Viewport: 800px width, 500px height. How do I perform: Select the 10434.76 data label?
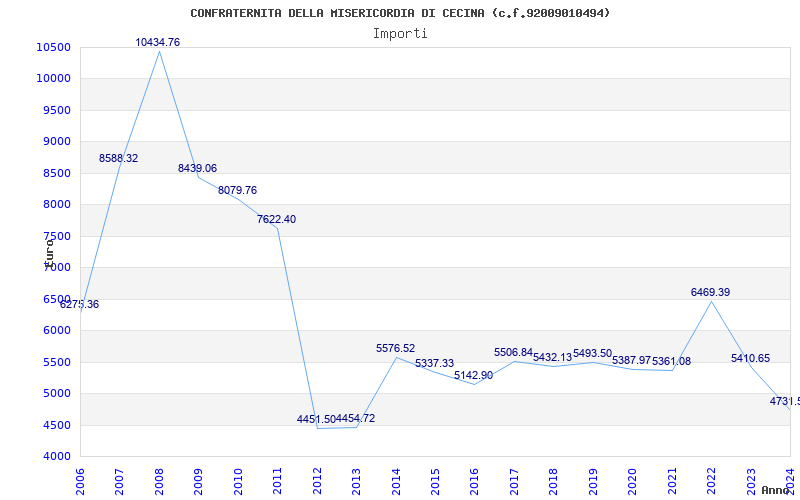pos(158,42)
